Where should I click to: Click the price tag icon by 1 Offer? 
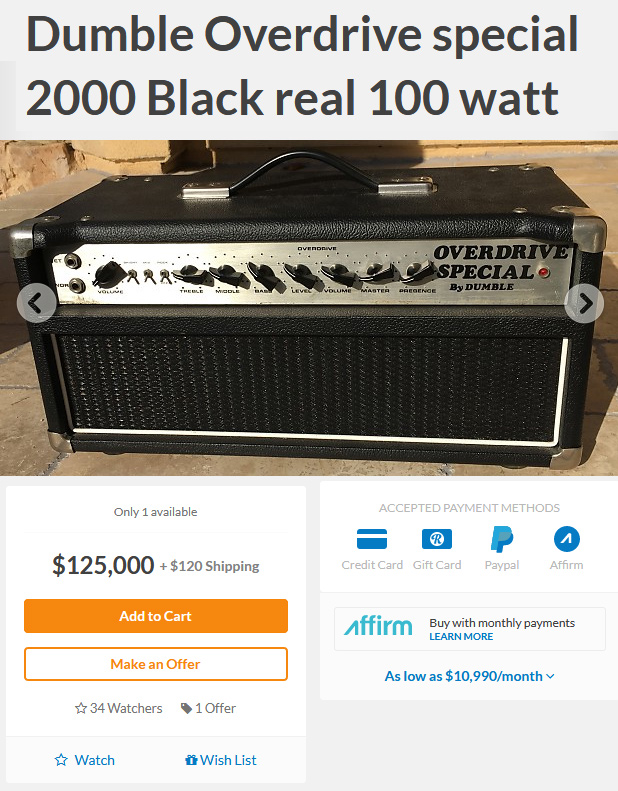(186, 708)
